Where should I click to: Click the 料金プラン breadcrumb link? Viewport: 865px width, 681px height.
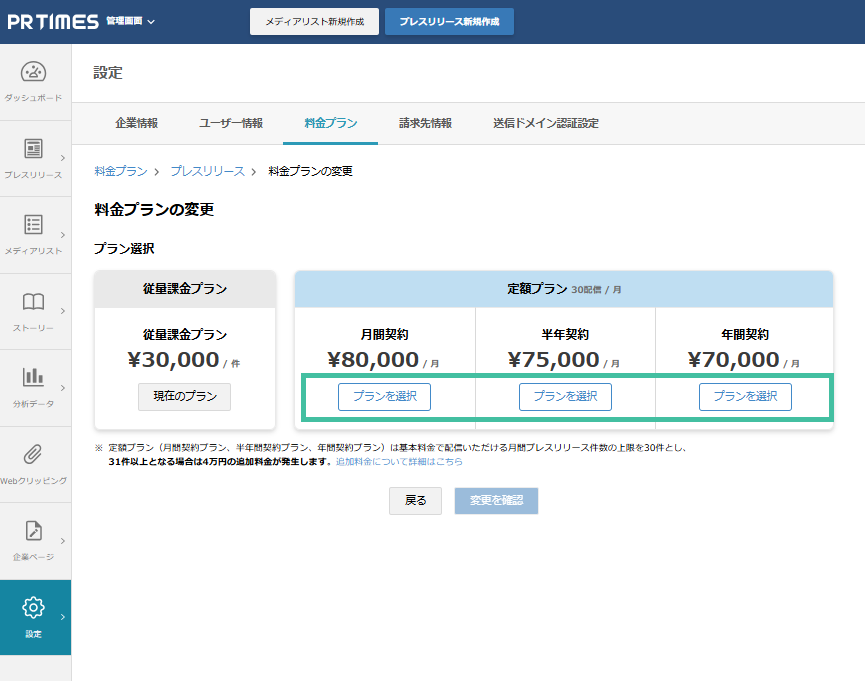[x=120, y=171]
